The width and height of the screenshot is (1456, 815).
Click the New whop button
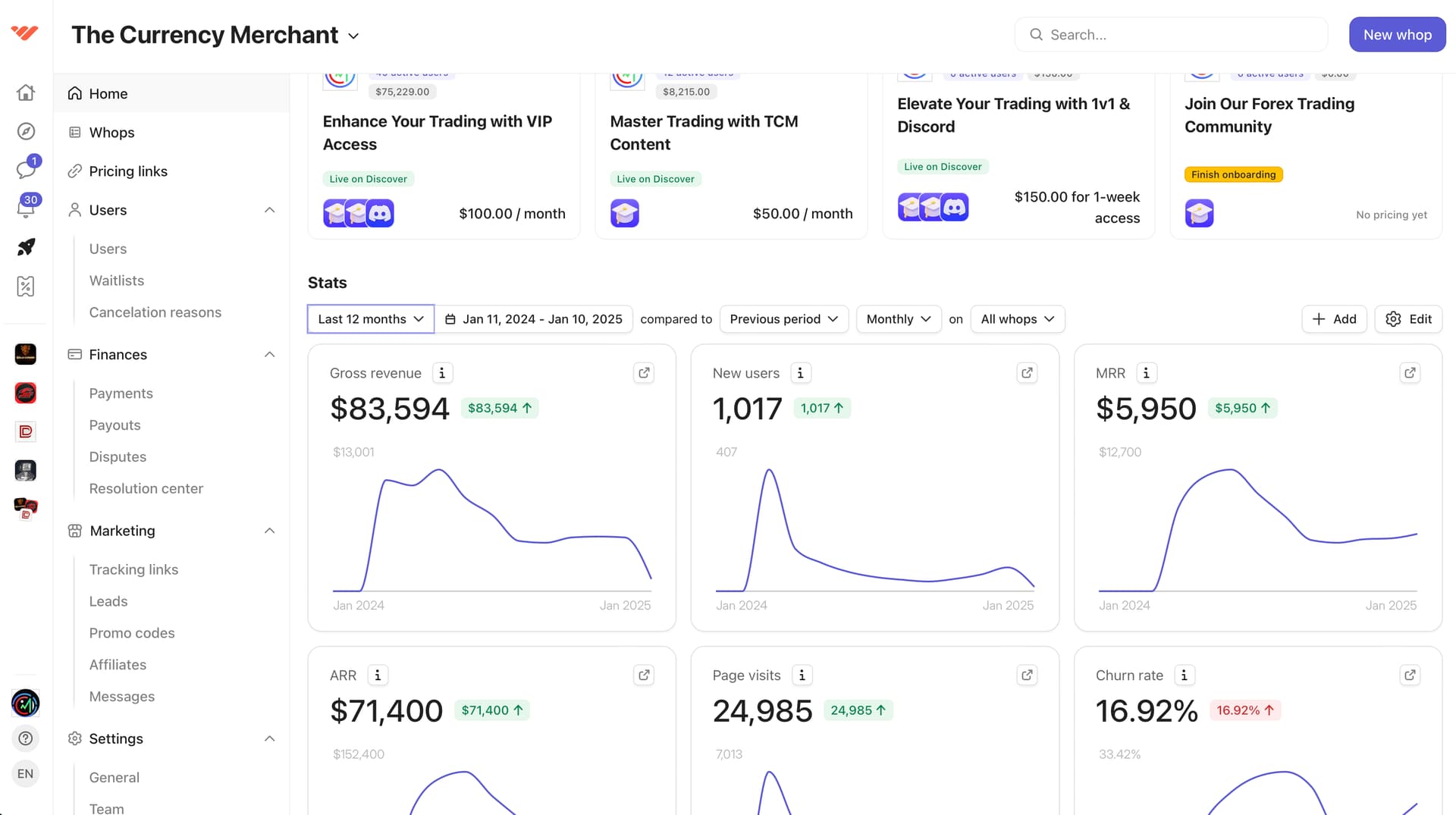point(1397,35)
